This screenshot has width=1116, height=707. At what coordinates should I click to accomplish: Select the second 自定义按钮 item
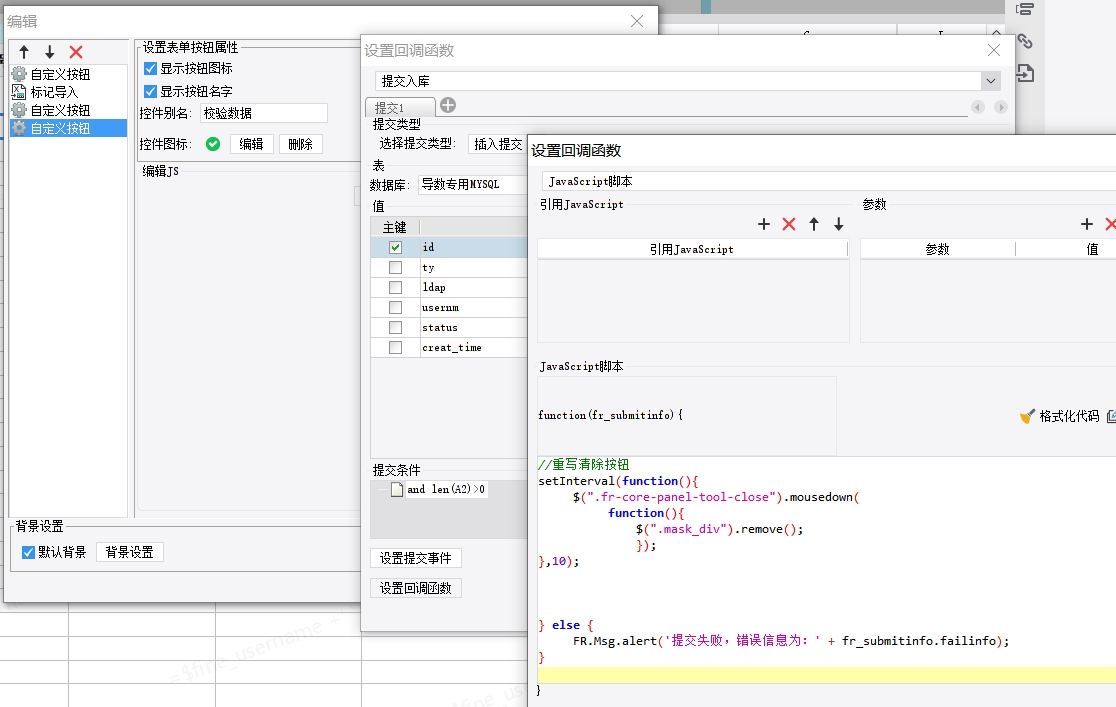click(x=68, y=110)
